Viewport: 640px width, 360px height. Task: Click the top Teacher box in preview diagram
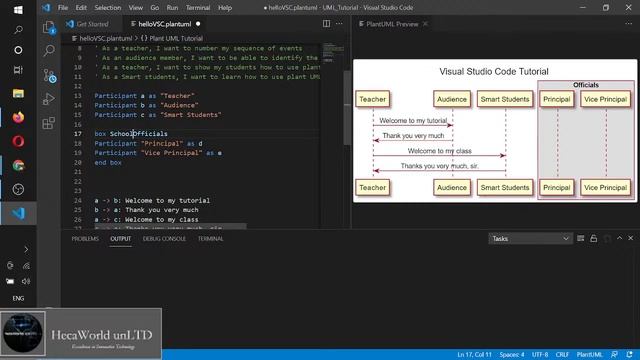coord(372,99)
